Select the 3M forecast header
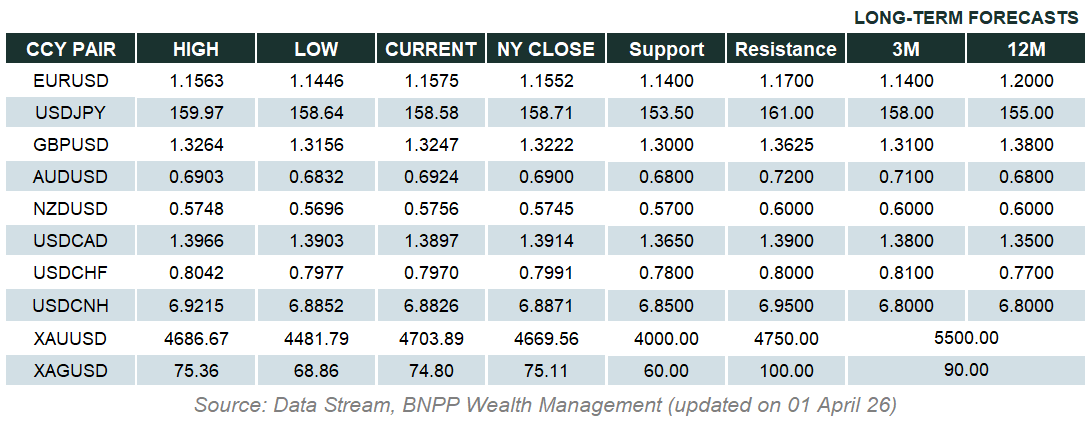Screen dimensions: 1092x422 tap(907, 49)
